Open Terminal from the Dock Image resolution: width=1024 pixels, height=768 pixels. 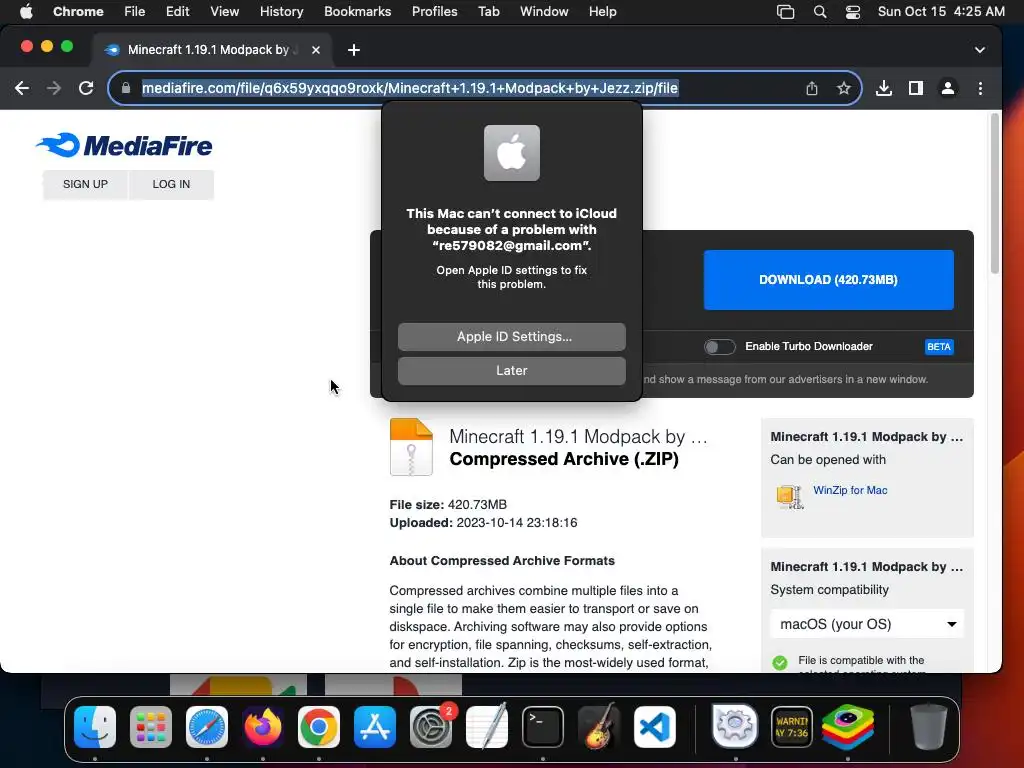[543, 727]
